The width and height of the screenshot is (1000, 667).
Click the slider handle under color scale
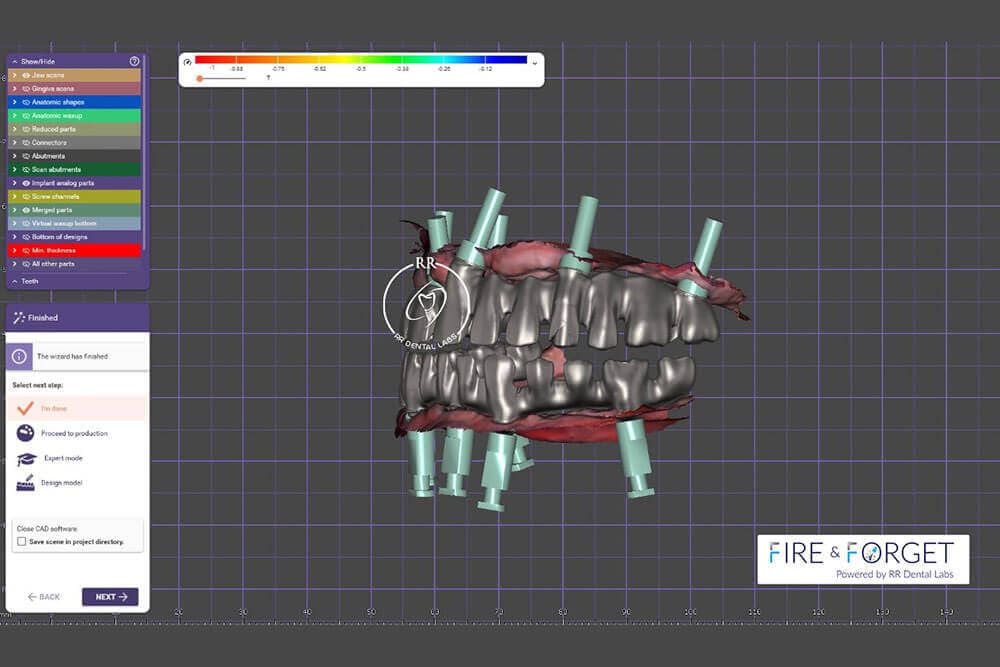pos(200,77)
